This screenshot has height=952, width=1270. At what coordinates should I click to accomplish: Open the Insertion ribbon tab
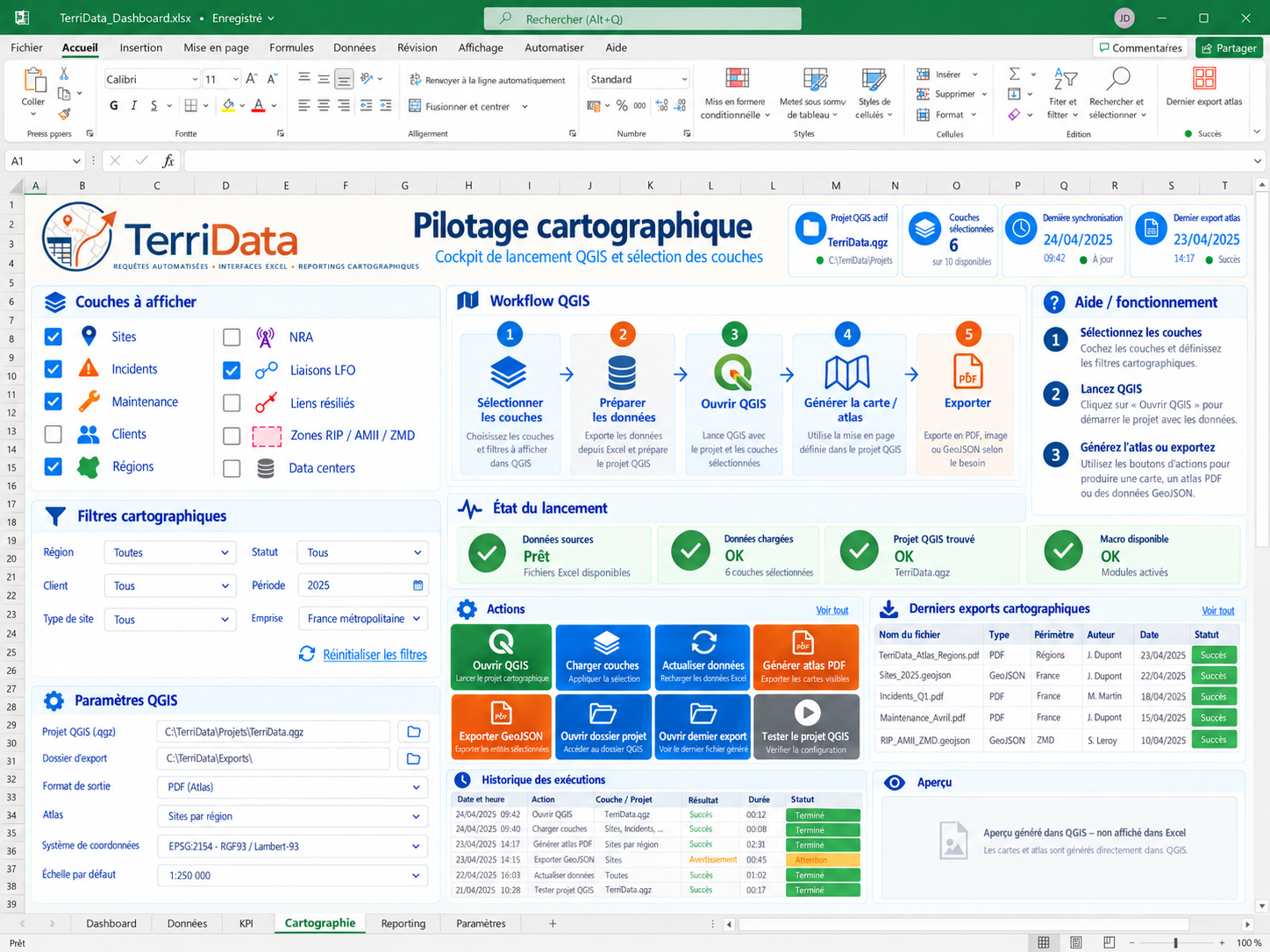click(141, 47)
